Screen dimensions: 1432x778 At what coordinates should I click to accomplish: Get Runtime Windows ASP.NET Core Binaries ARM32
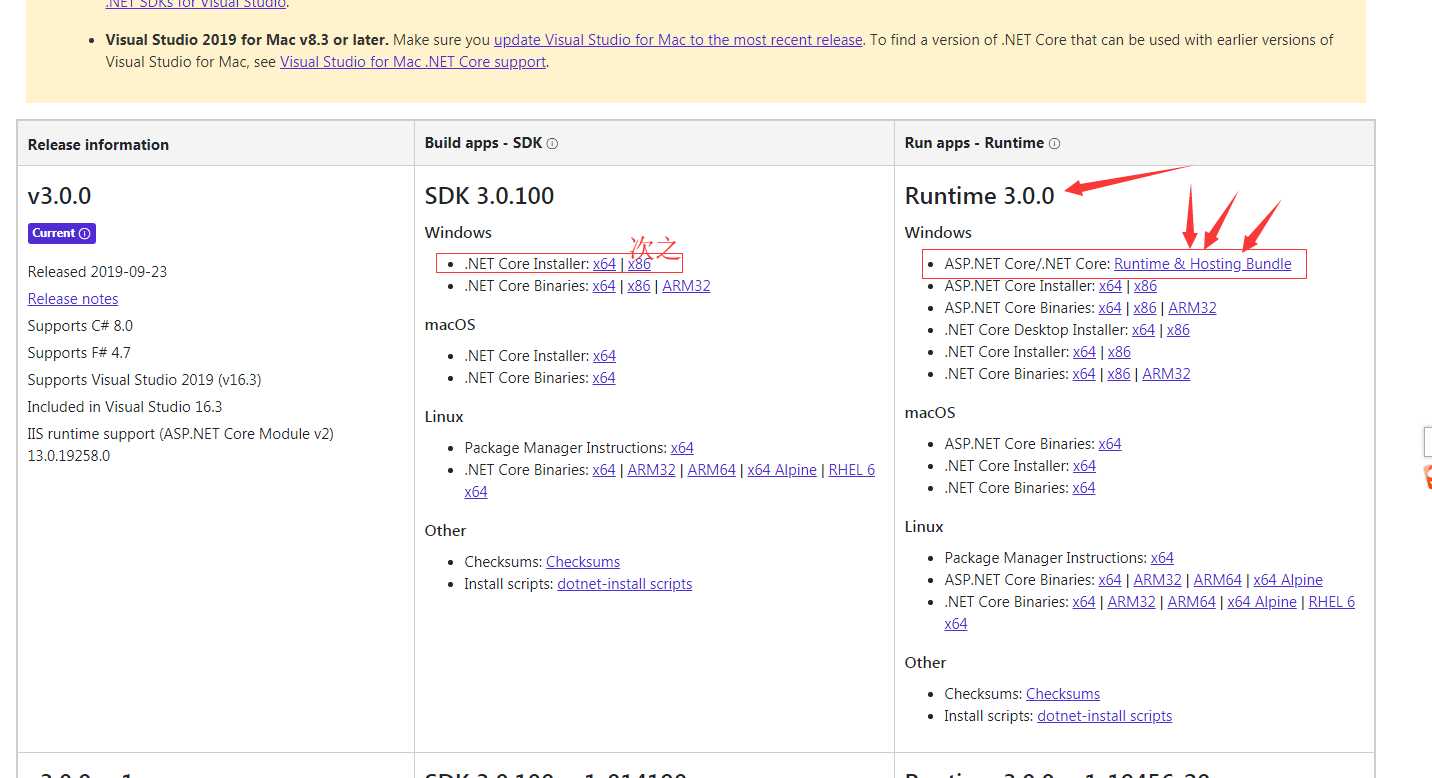tap(1192, 308)
